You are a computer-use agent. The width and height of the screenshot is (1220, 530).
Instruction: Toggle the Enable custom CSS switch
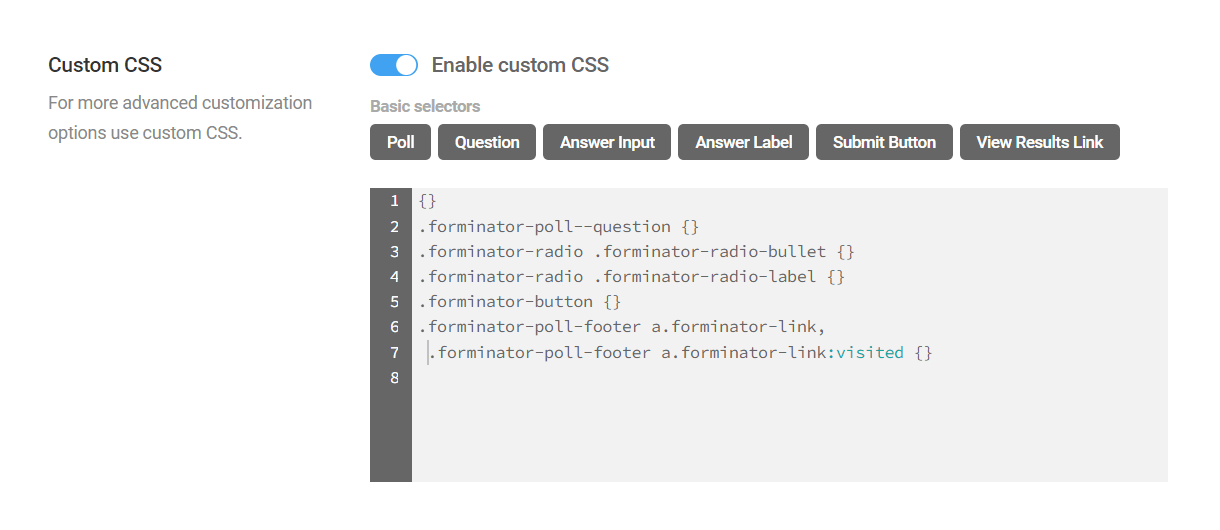click(394, 65)
